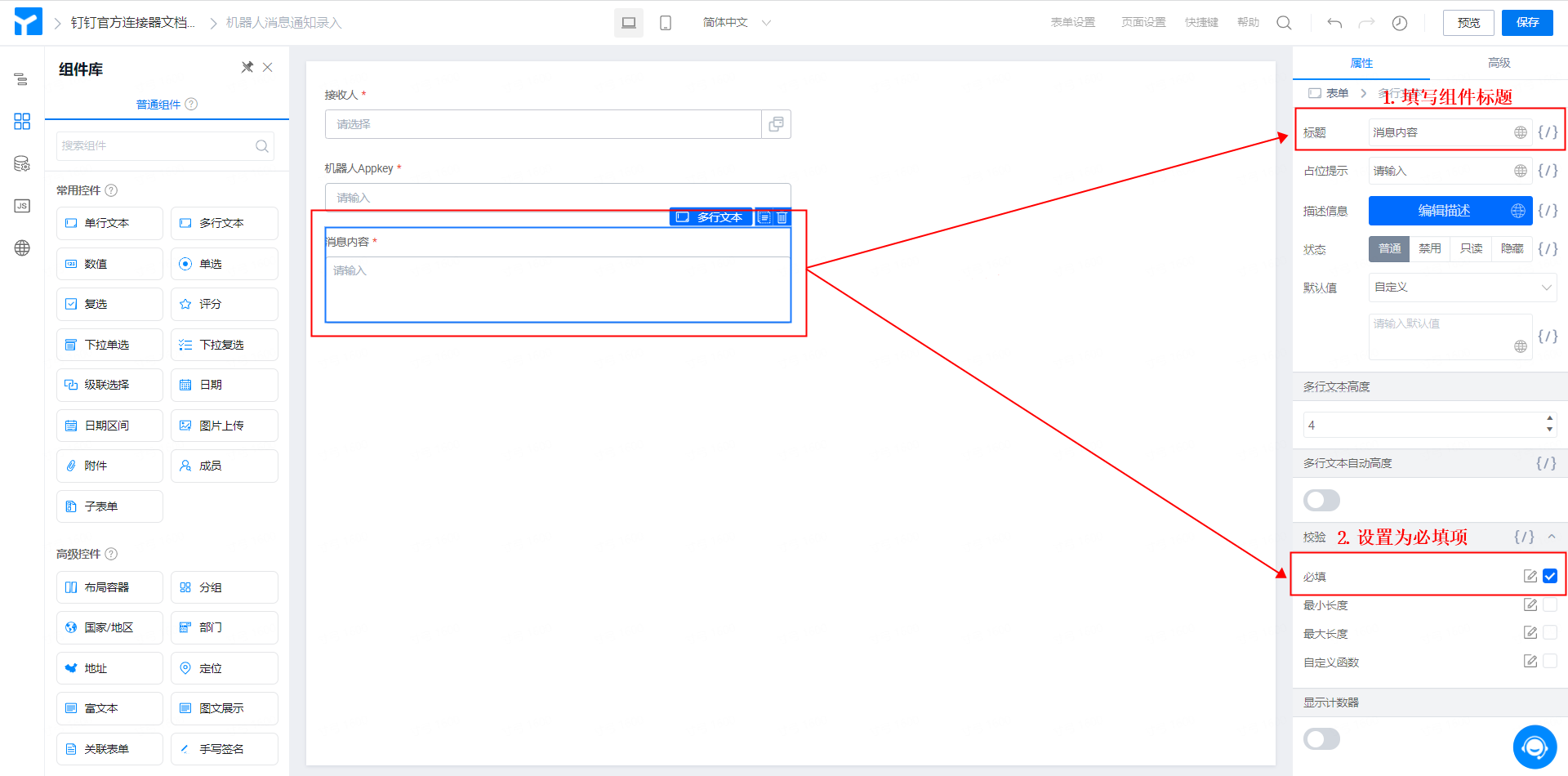Viewport: 1568px width, 776px height.
Task: Open the history clock icon
Action: click(1400, 23)
